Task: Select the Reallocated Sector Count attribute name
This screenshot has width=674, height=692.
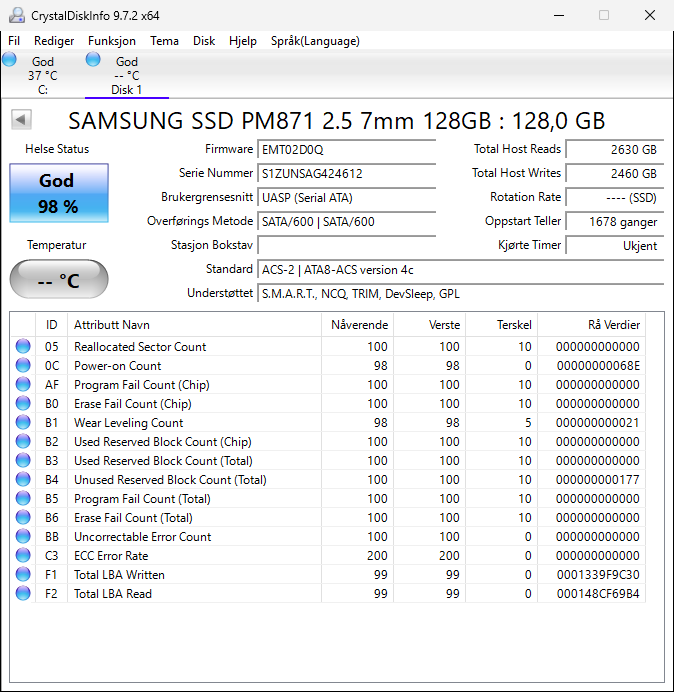Action: pyautogui.click(x=140, y=347)
